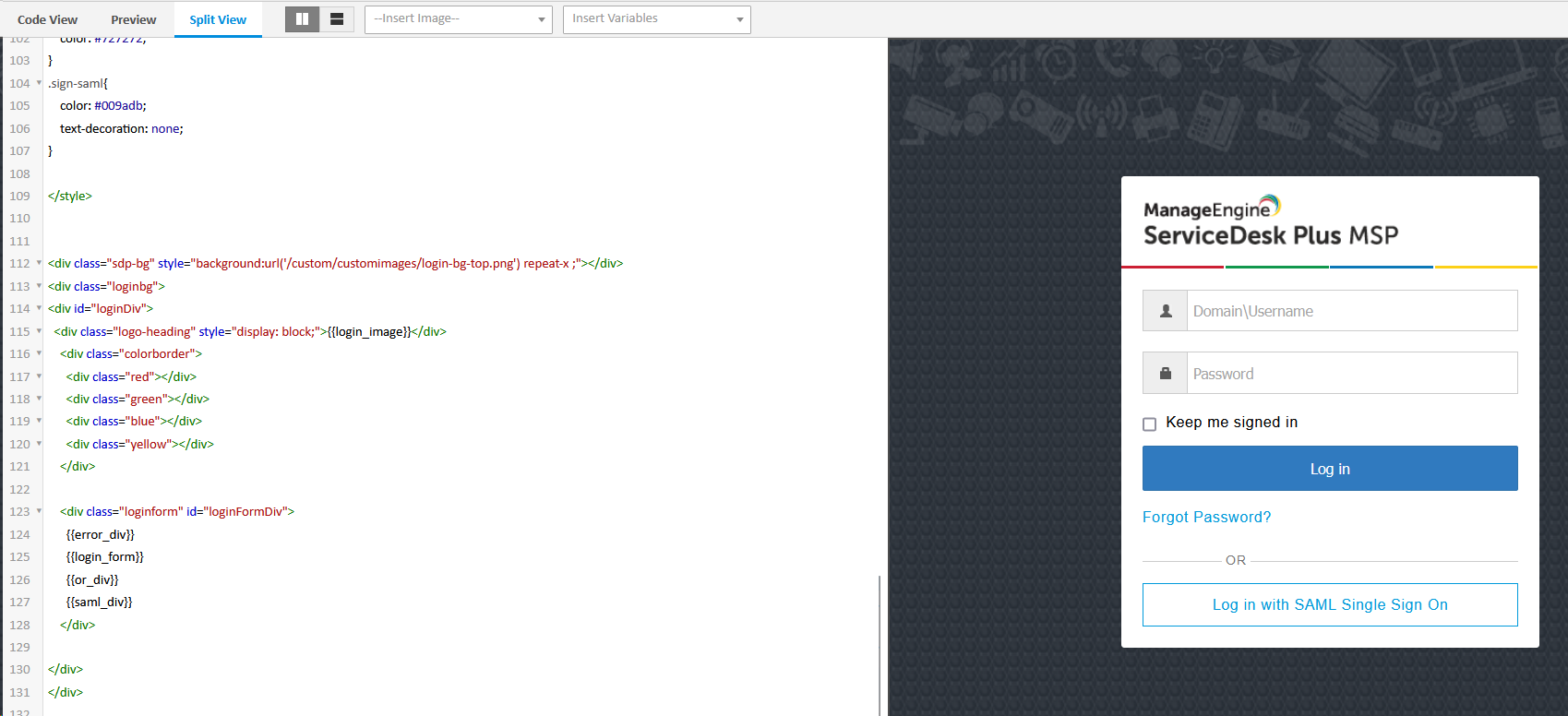Image resolution: width=1568 pixels, height=716 pixels.
Task: Click line number 122 in the gutter
Action: coord(19,489)
